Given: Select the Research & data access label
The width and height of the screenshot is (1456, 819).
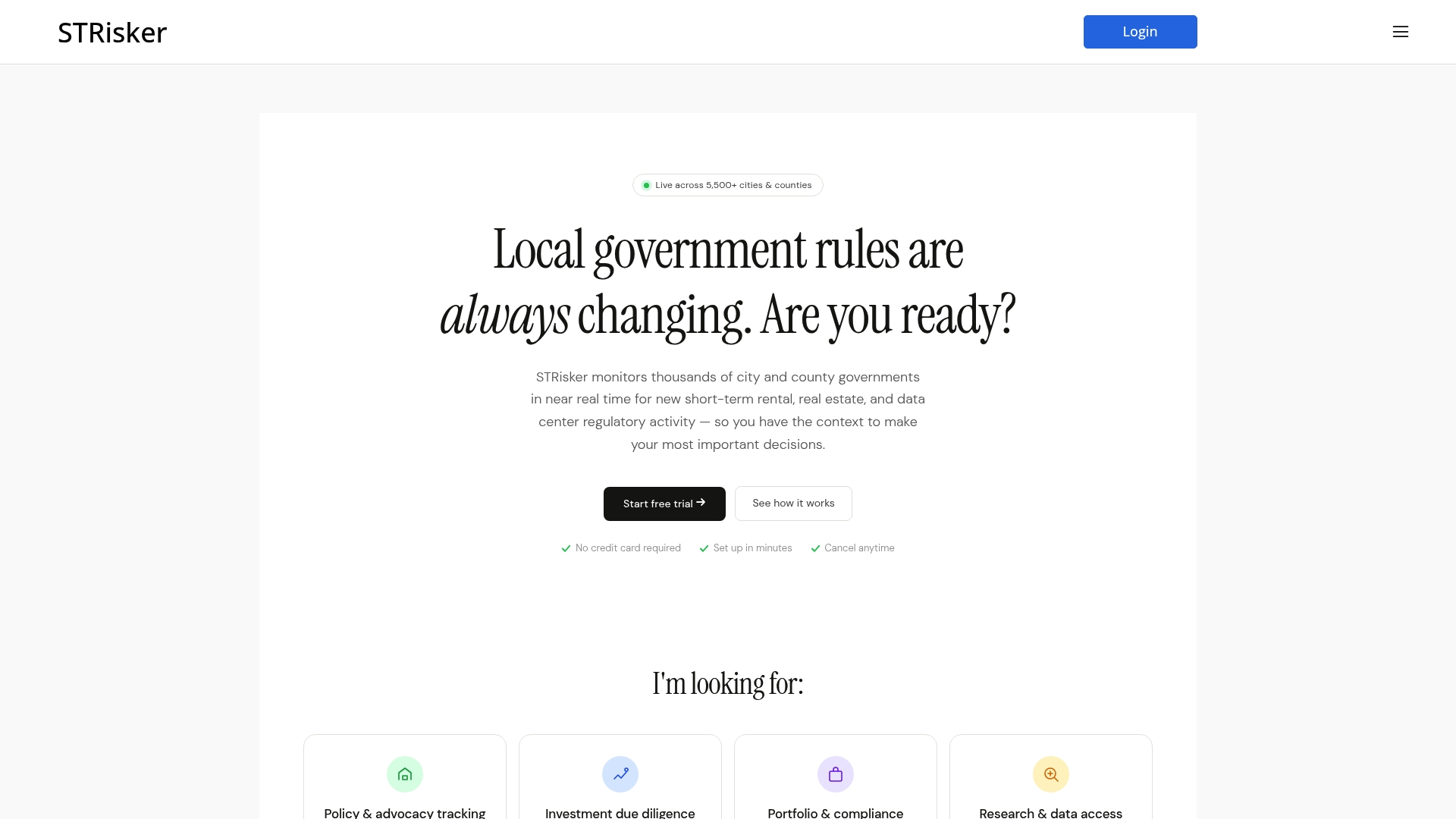Looking at the screenshot, I should coord(1051,812).
